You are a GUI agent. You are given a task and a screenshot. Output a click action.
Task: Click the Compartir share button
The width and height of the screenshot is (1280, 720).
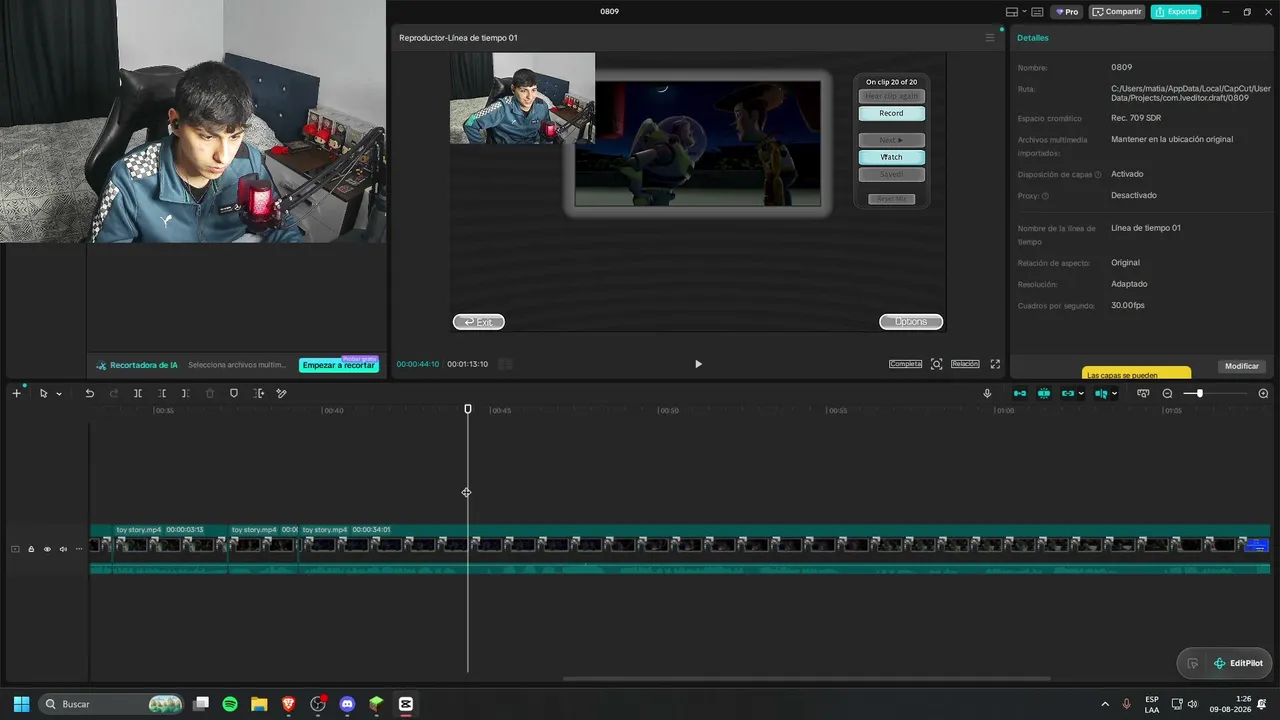[1117, 12]
